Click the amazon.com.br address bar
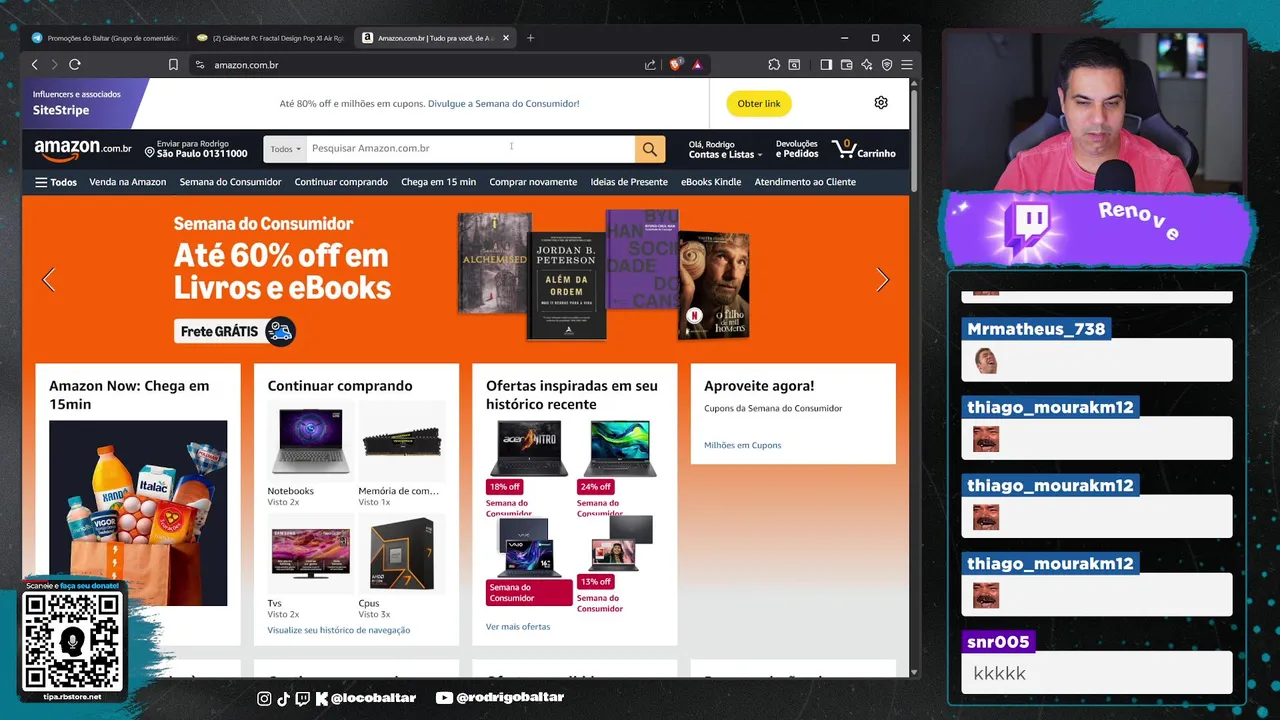The height and width of the screenshot is (720, 1280). 420,65
